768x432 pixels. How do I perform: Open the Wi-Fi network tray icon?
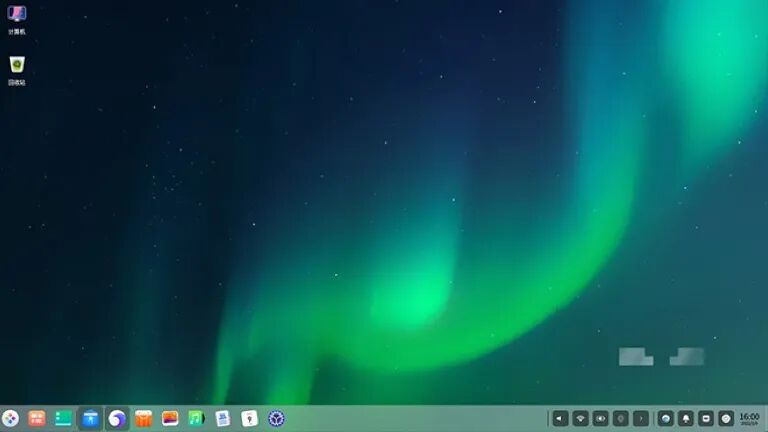580,418
